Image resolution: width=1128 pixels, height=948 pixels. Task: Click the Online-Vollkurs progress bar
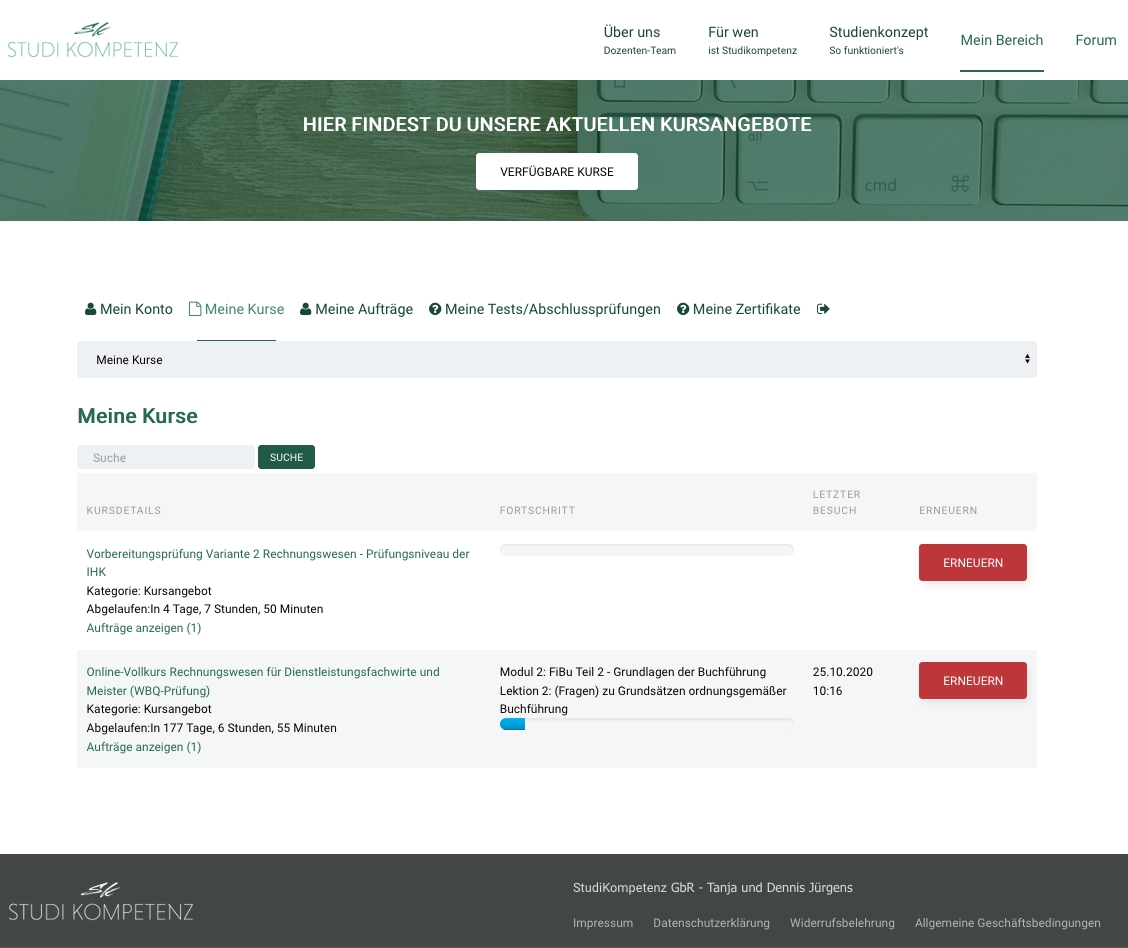pos(646,724)
